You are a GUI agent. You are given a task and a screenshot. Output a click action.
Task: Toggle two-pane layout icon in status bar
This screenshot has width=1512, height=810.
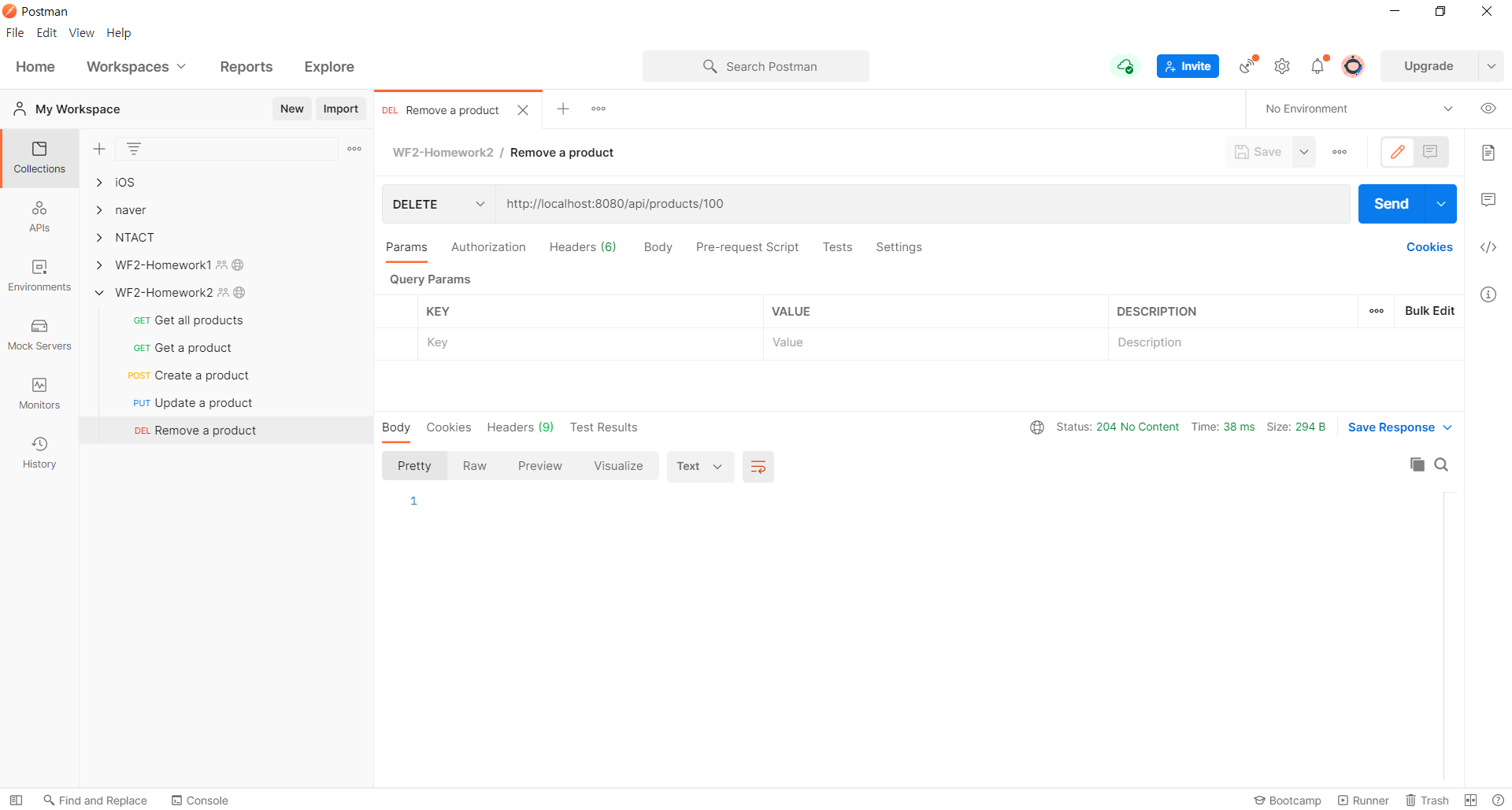point(1470,800)
